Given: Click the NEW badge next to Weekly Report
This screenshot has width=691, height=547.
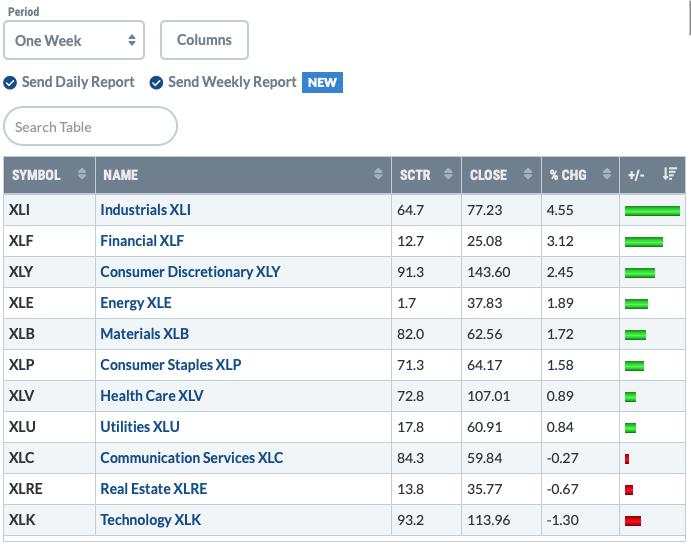Looking at the screenshot, I should [x=322, y=82].
